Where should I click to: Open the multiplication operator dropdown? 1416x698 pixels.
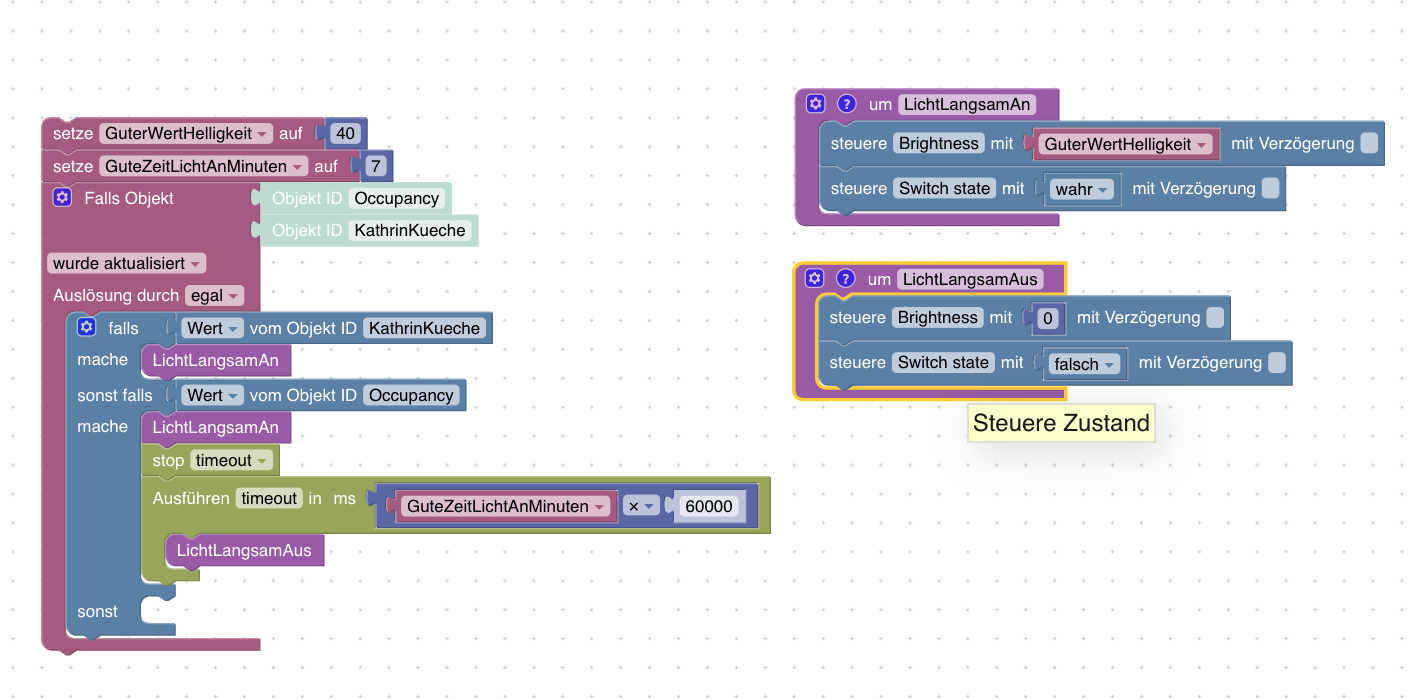[640, 506]
